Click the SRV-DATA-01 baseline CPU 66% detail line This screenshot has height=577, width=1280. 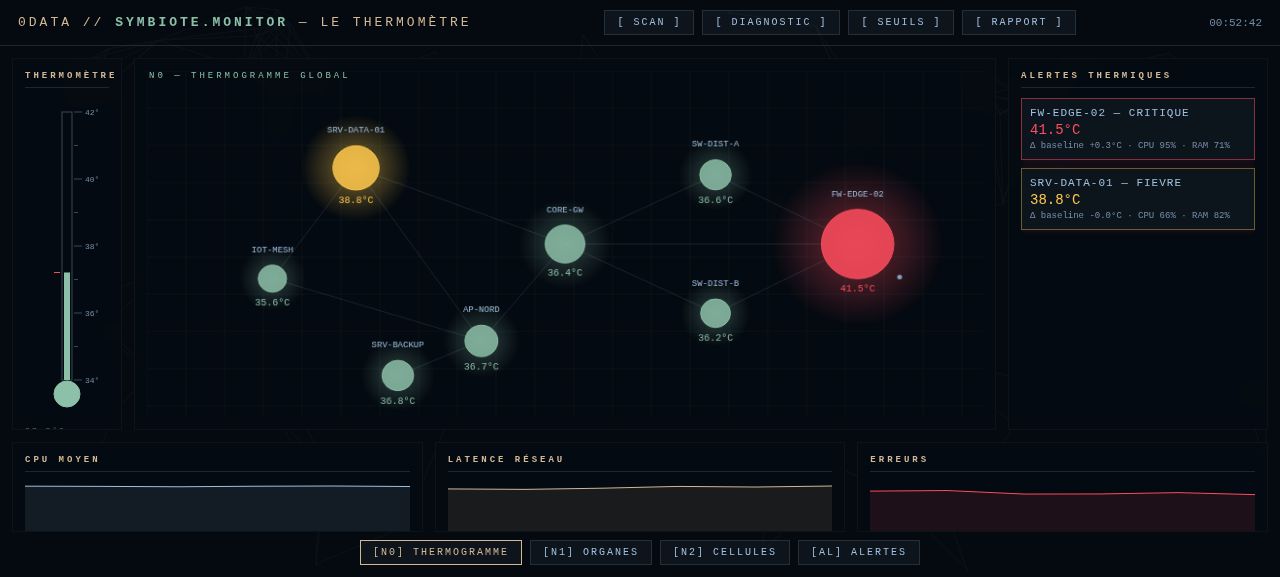[x=1130, y=216]
